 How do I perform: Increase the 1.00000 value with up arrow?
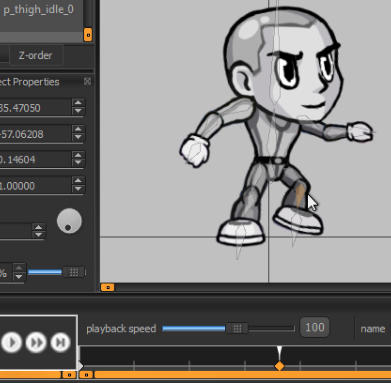coord(78,181)
